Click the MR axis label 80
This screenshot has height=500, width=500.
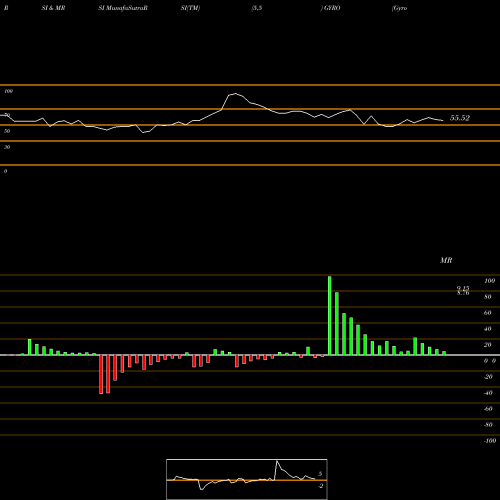point(488,297)
